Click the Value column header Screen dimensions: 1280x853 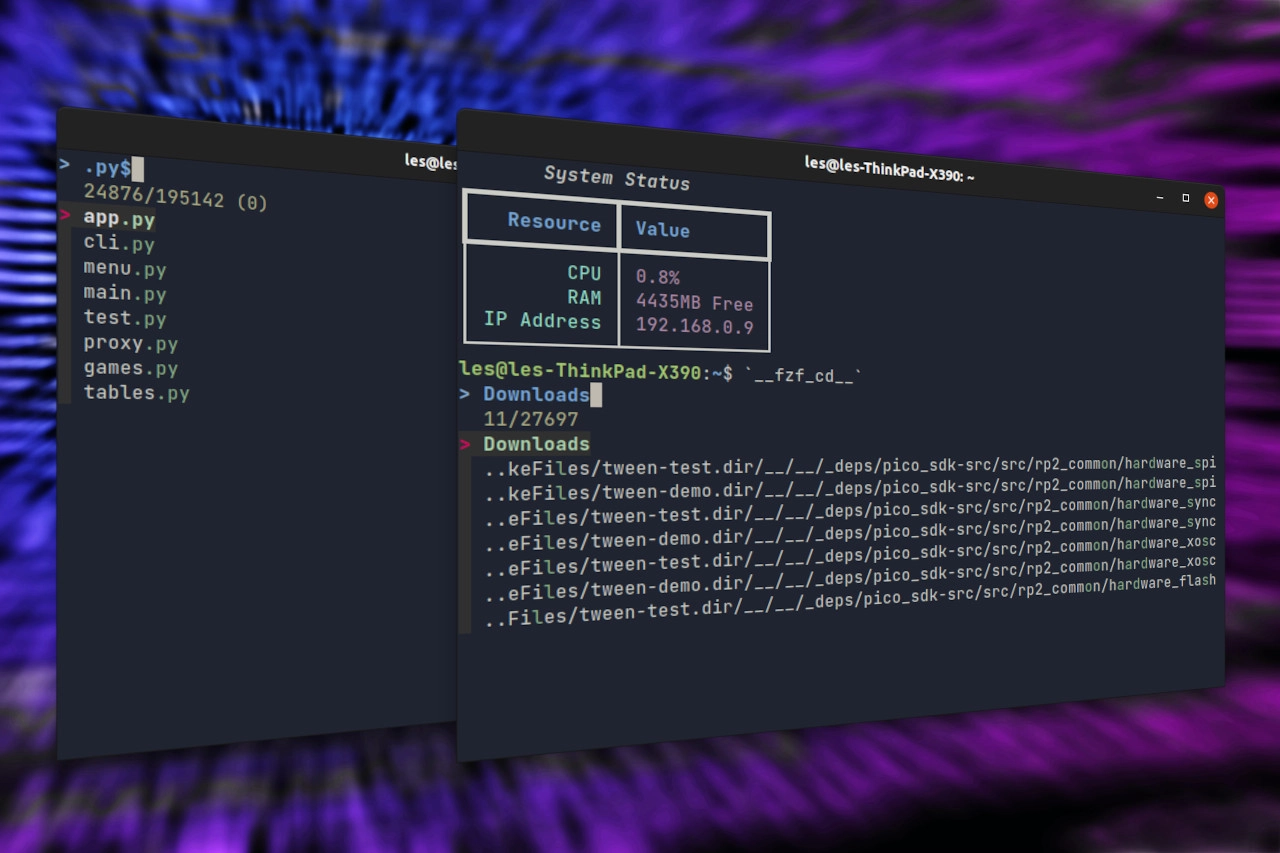click(663, 230)
